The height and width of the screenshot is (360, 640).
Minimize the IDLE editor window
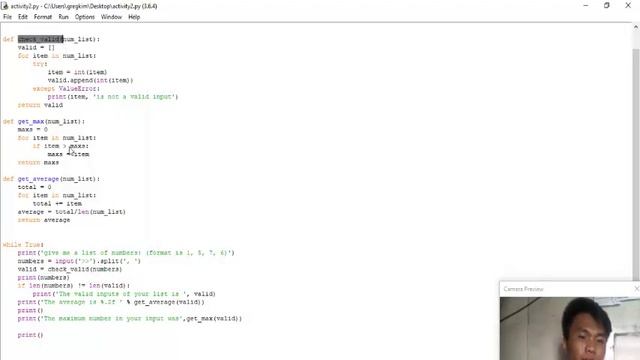tap(586, 5)
